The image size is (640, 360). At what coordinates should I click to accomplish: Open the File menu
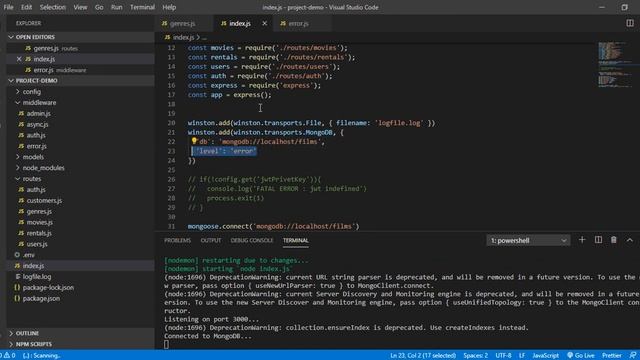[x=8, y=7]
